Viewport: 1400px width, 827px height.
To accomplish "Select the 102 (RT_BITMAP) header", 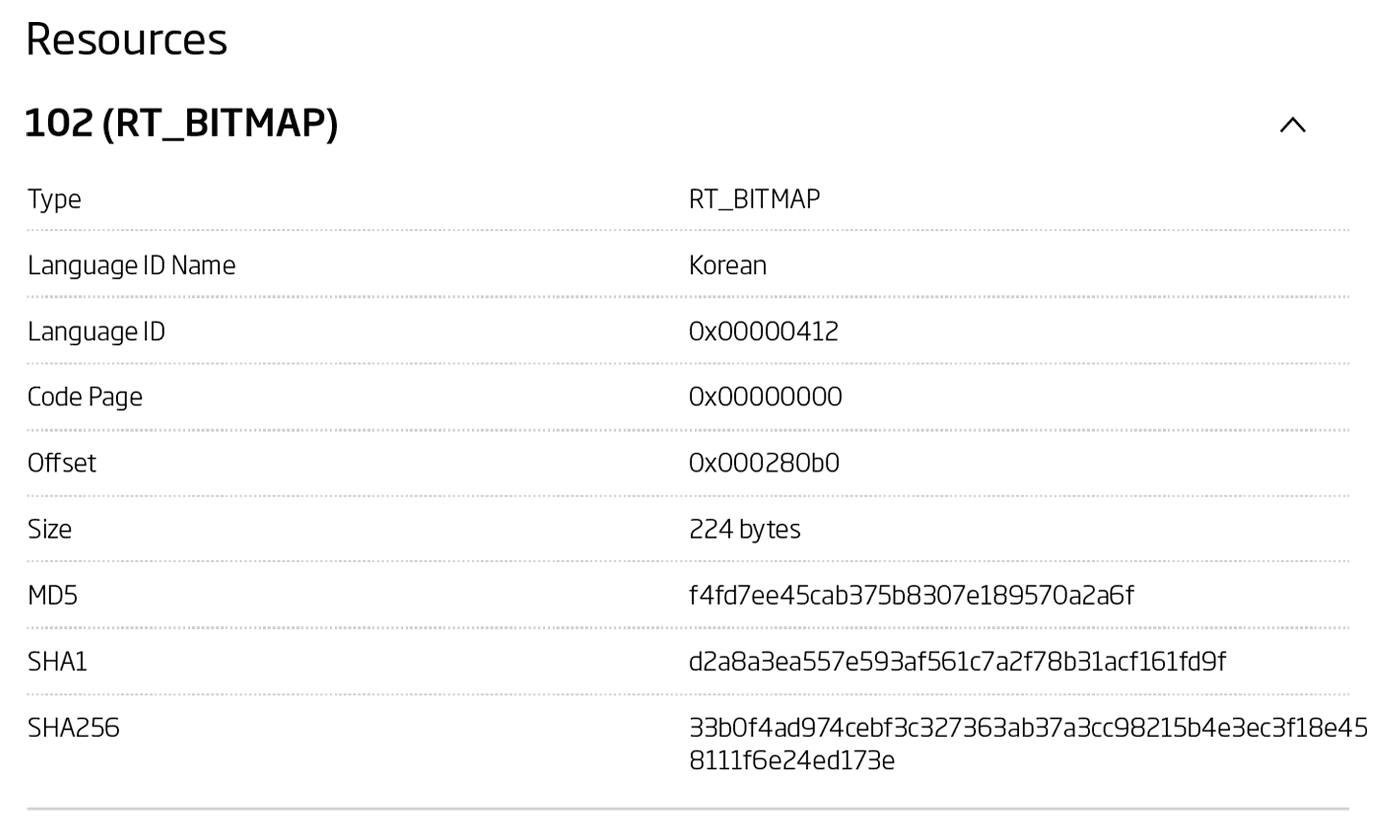I will click(x=180, y=122).
